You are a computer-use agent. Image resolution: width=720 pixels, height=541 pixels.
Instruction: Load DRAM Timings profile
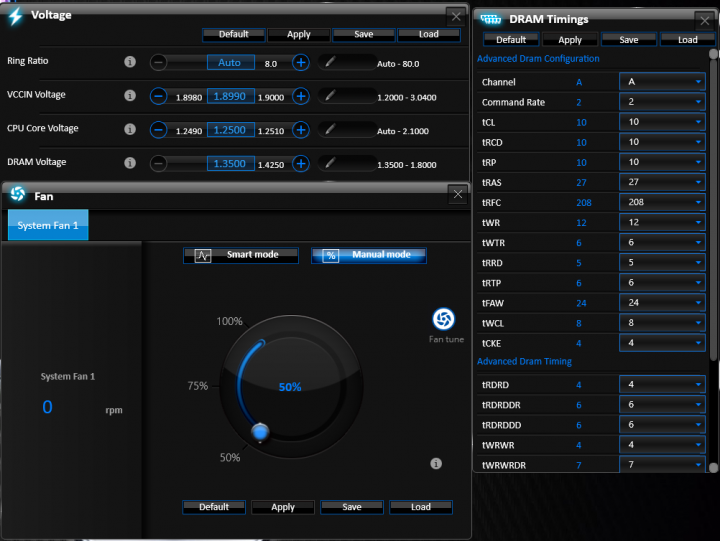(688, 40)
